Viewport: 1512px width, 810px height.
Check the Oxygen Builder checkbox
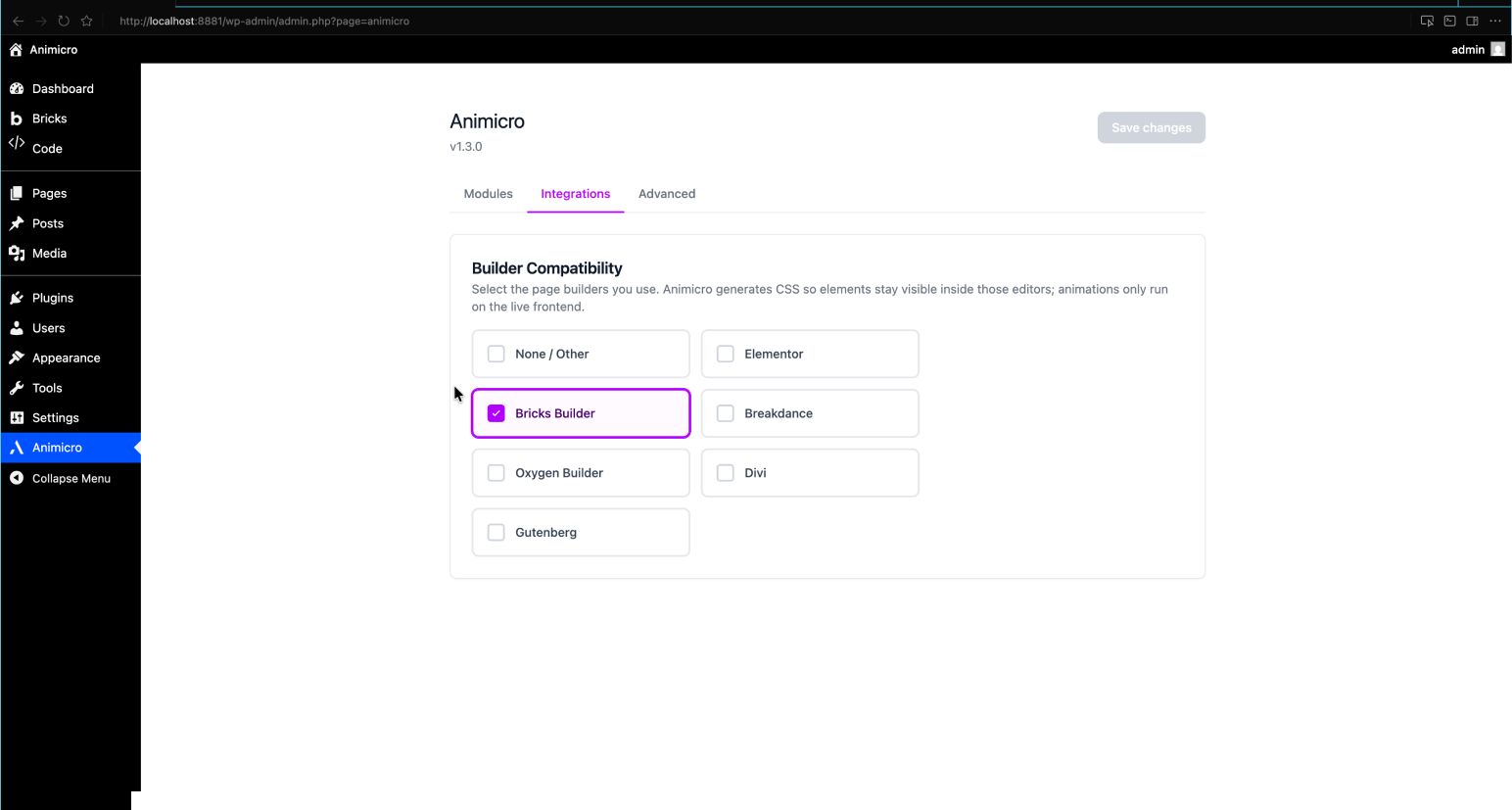(x=496, y=473)
